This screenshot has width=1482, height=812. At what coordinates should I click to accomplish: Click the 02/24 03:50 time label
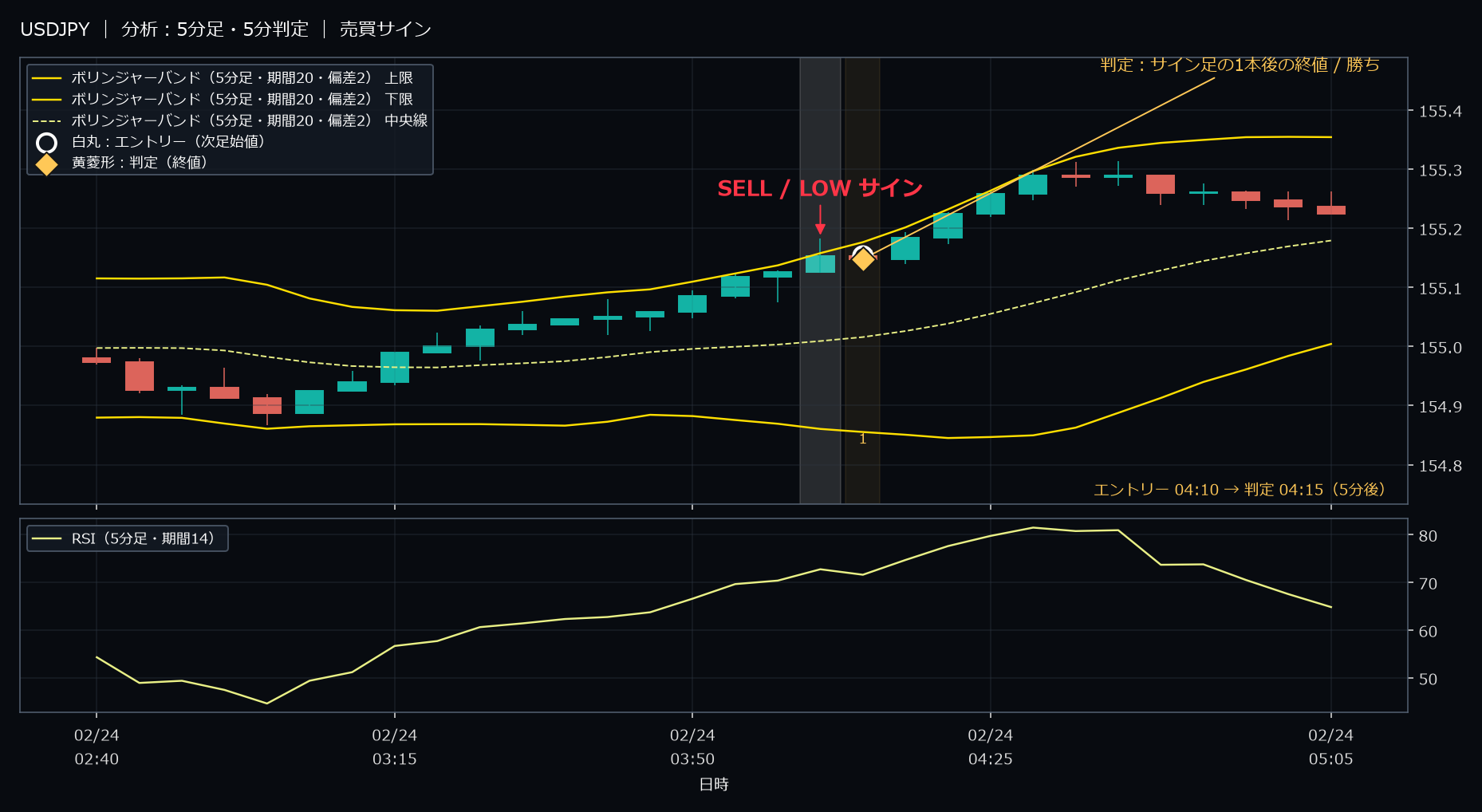coord(692,747)
